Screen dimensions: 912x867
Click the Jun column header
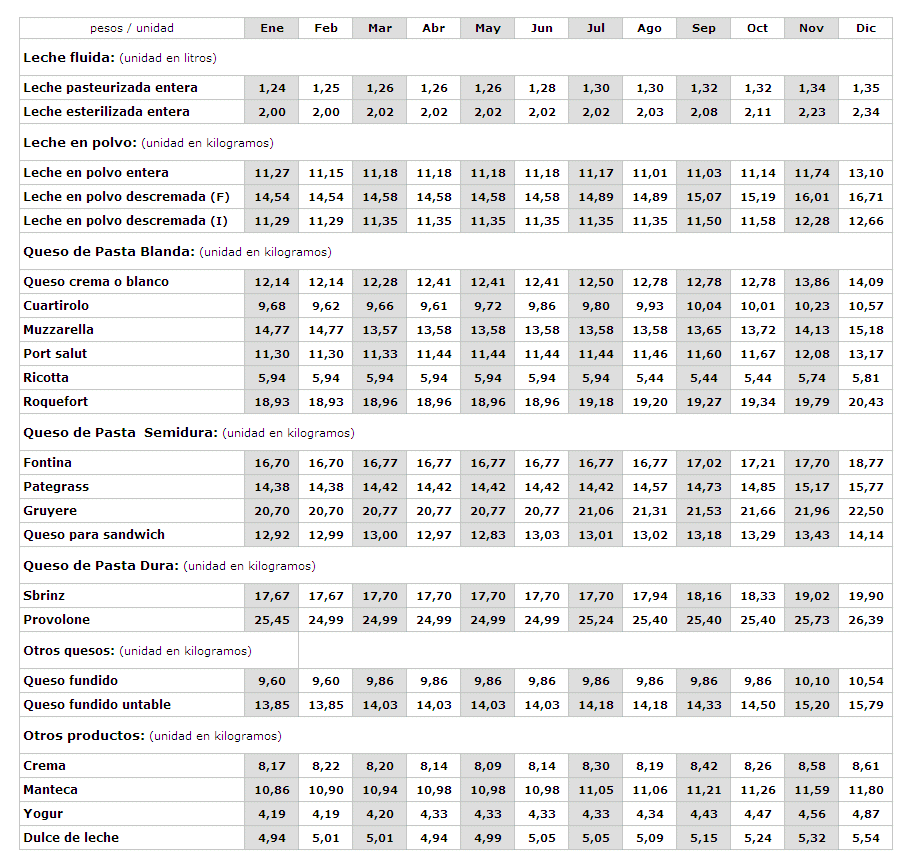pos(542,28)
